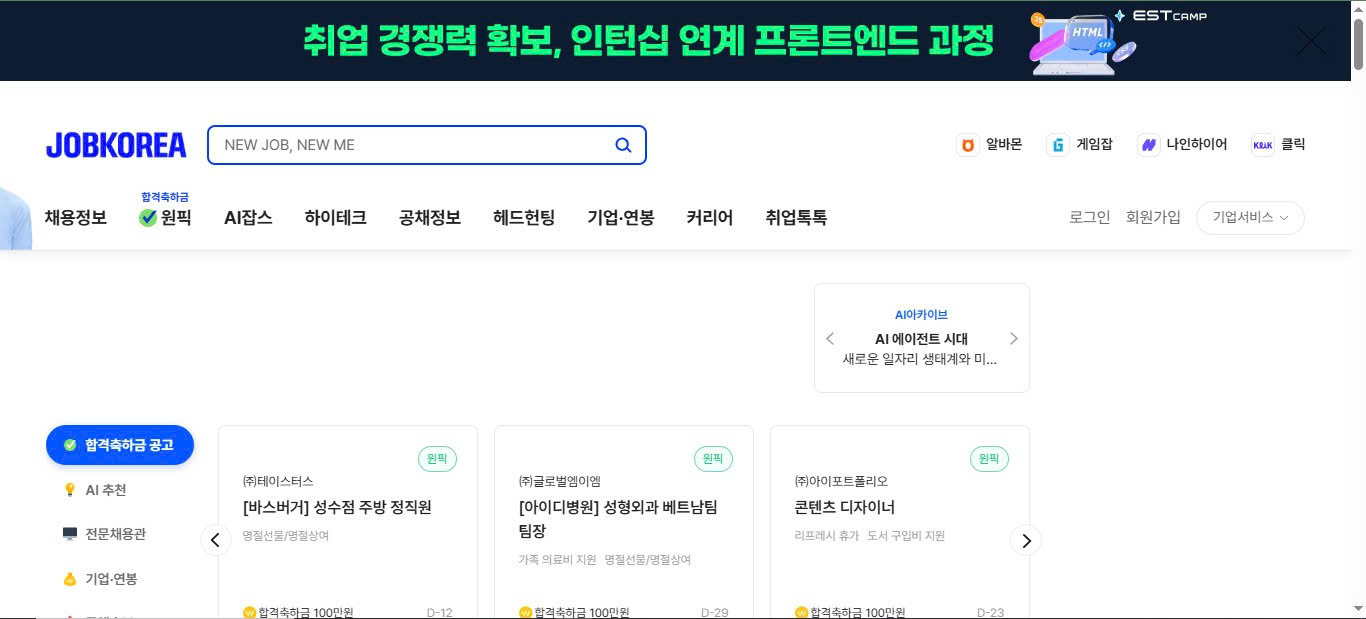Click the 로그인 link

pos(1090,217)
